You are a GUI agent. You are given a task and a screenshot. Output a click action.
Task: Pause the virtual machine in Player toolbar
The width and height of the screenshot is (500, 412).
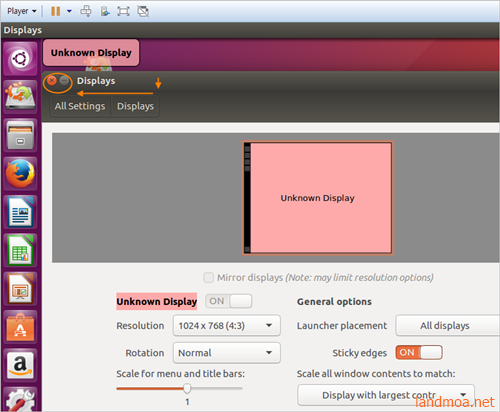tap(55, 11)
